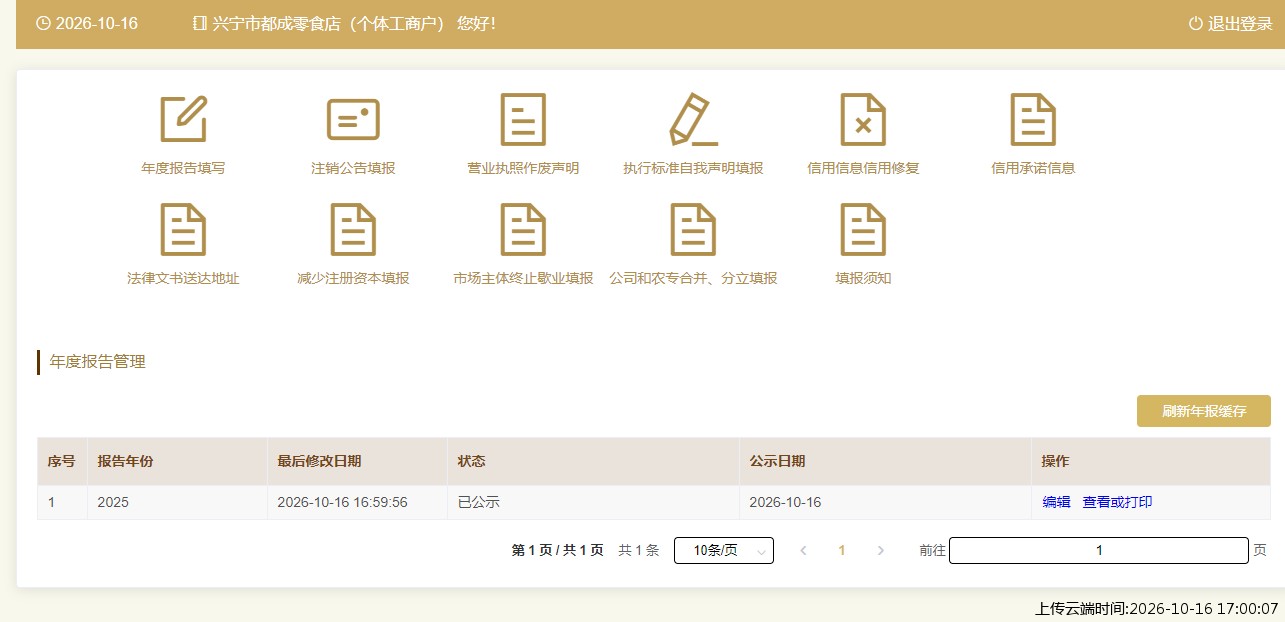Click the 信用承诺信息 label

(1033, 168)
